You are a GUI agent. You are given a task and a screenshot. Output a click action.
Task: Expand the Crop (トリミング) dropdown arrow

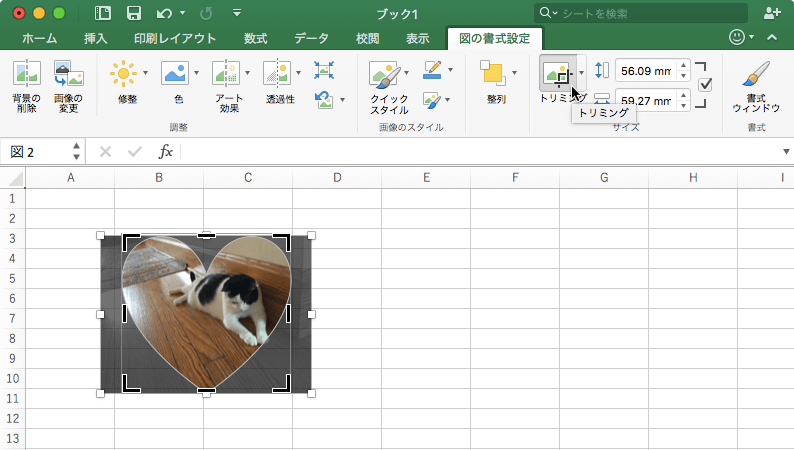coord(581,73)
